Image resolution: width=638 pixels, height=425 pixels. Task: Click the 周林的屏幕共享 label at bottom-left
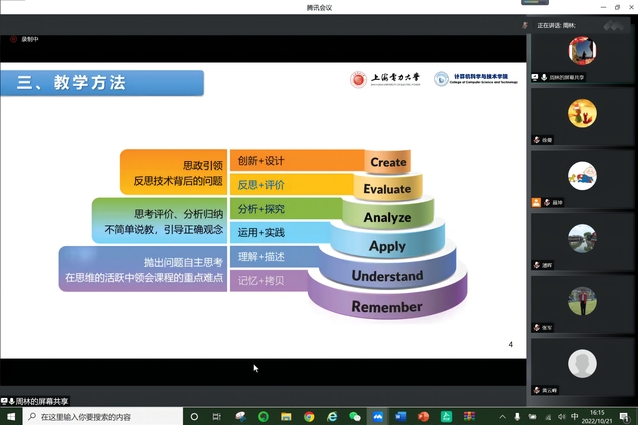pyautogui.click(x=40, y=400)
